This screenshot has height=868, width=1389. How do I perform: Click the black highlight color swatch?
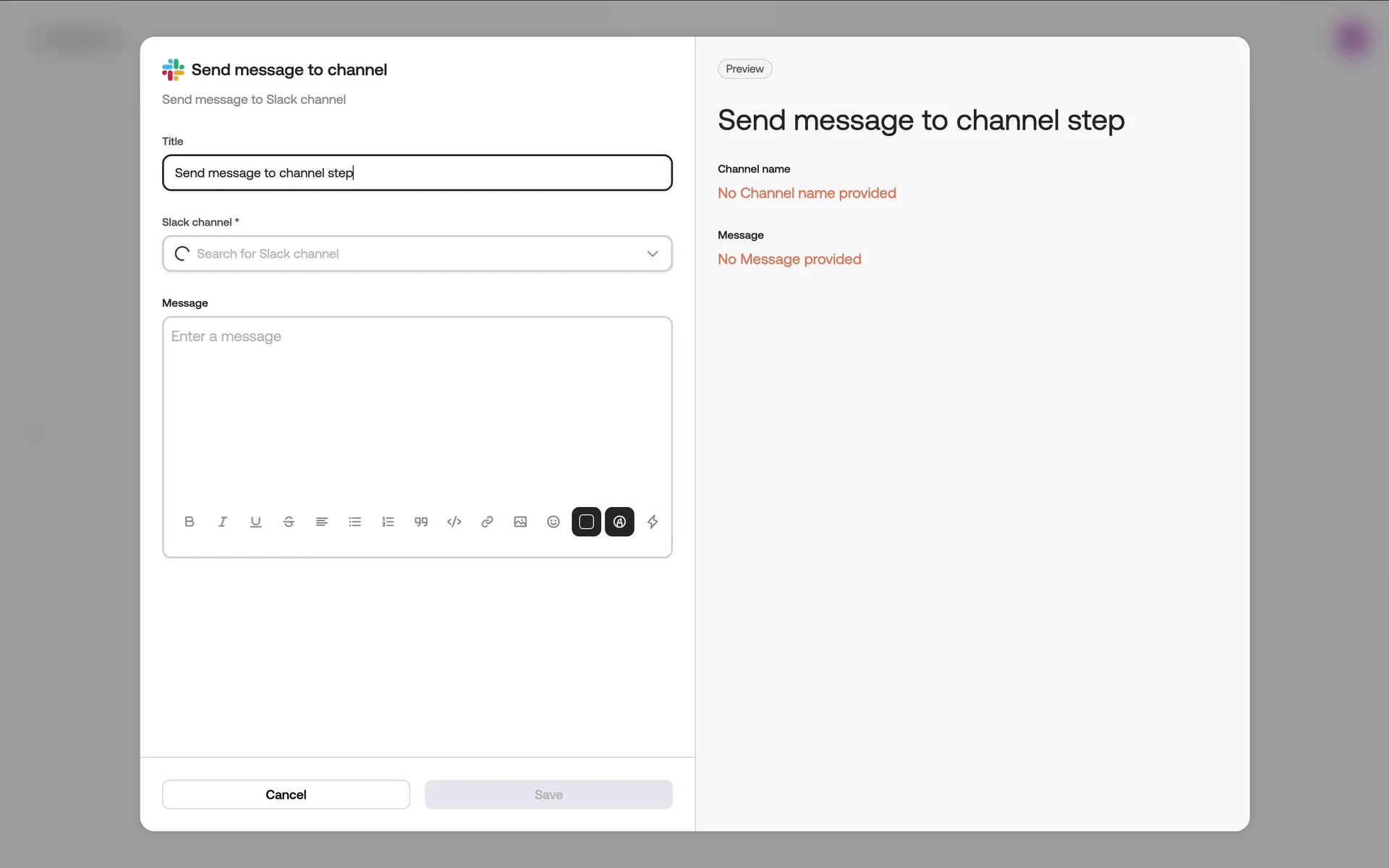[x=586, y=522]
